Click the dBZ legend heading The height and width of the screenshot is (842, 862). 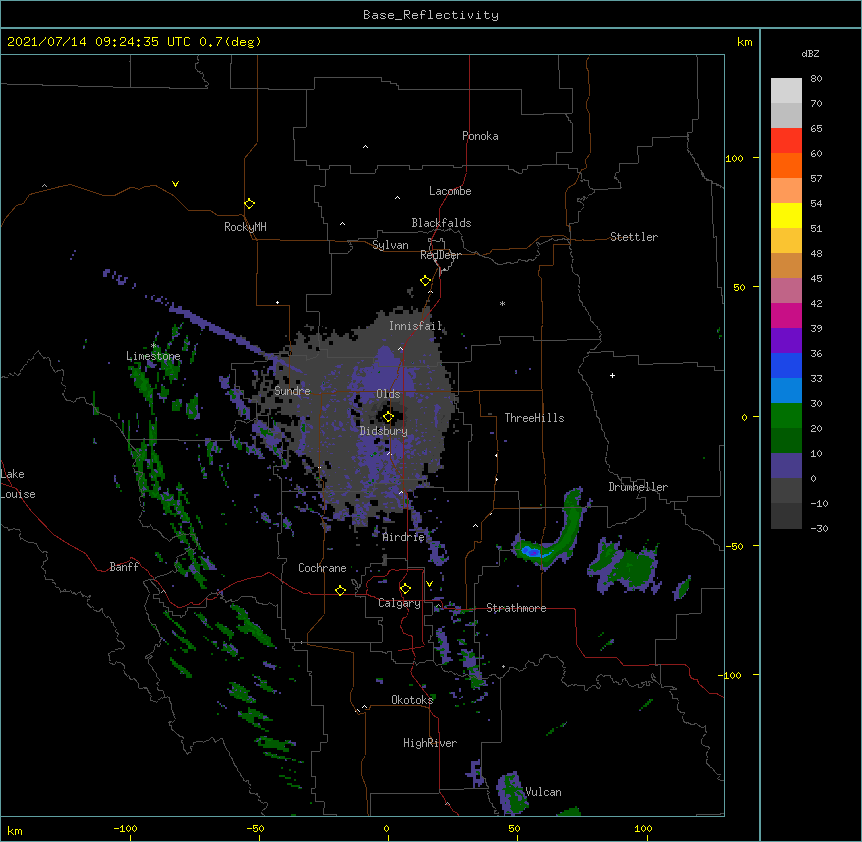(x=810, y=53)
